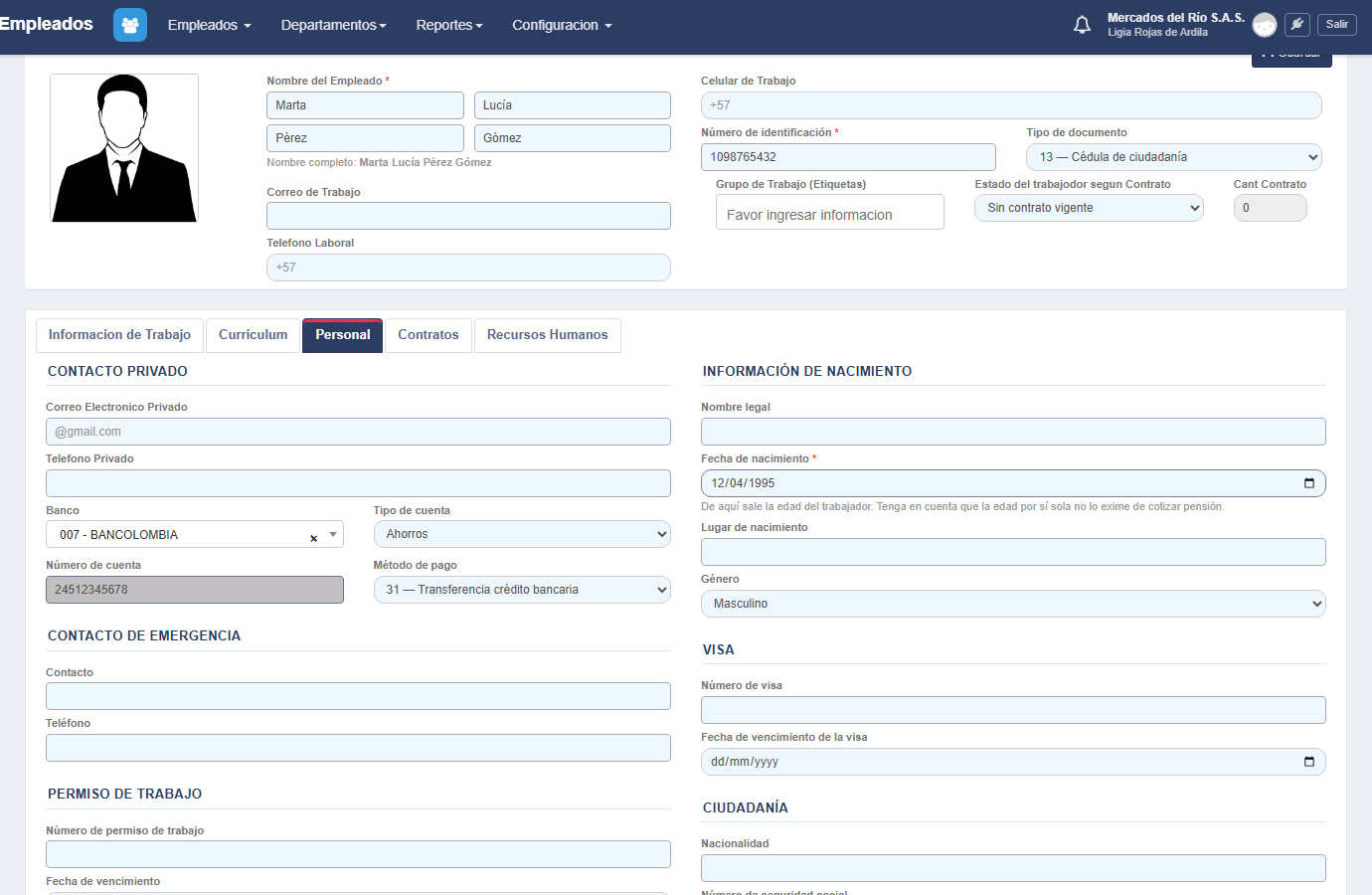
Task: Click the second surname field Gómez
Action: (x=573, y=138)
